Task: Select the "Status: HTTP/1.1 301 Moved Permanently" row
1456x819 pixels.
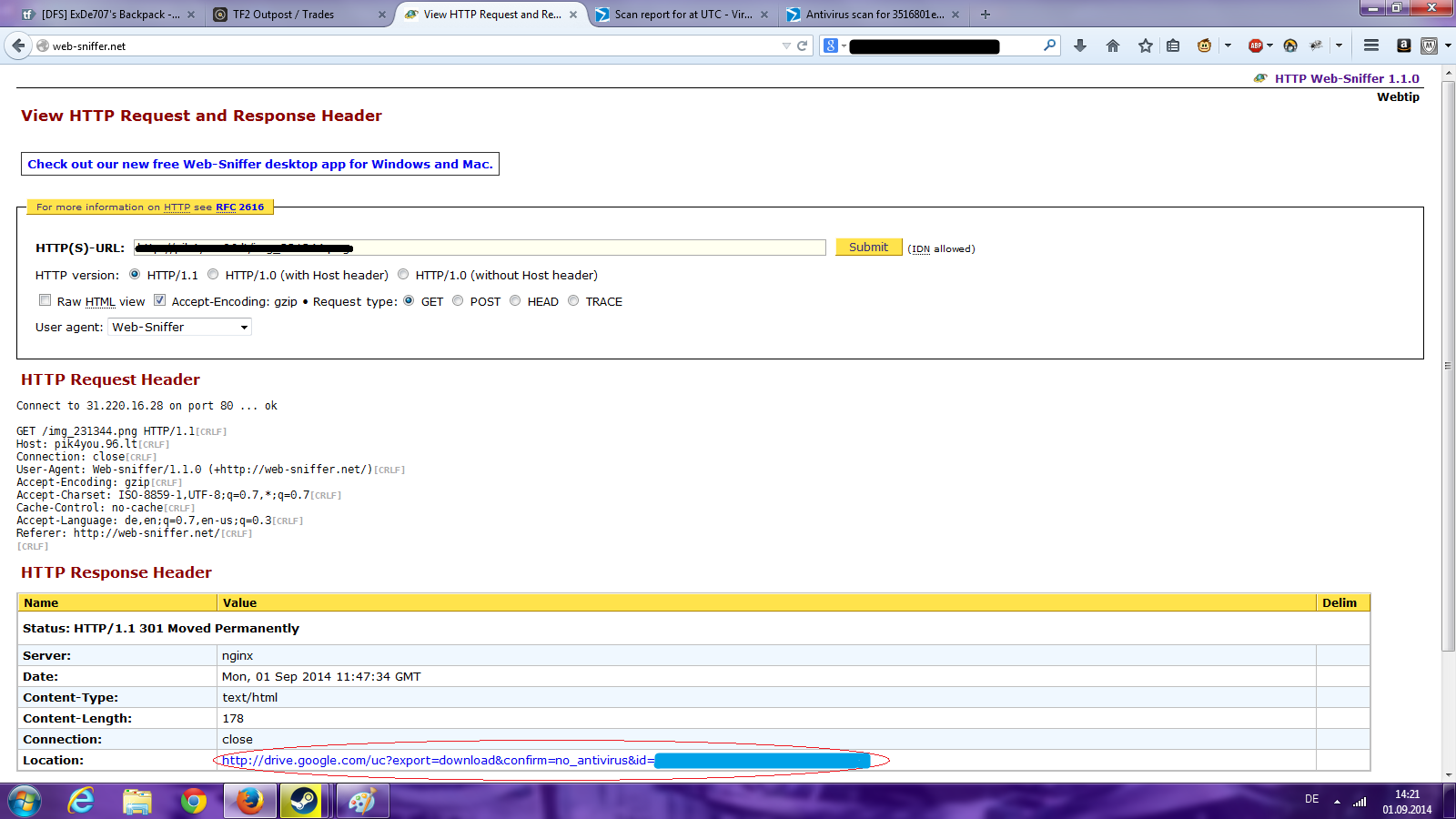Action: [693, 628]
